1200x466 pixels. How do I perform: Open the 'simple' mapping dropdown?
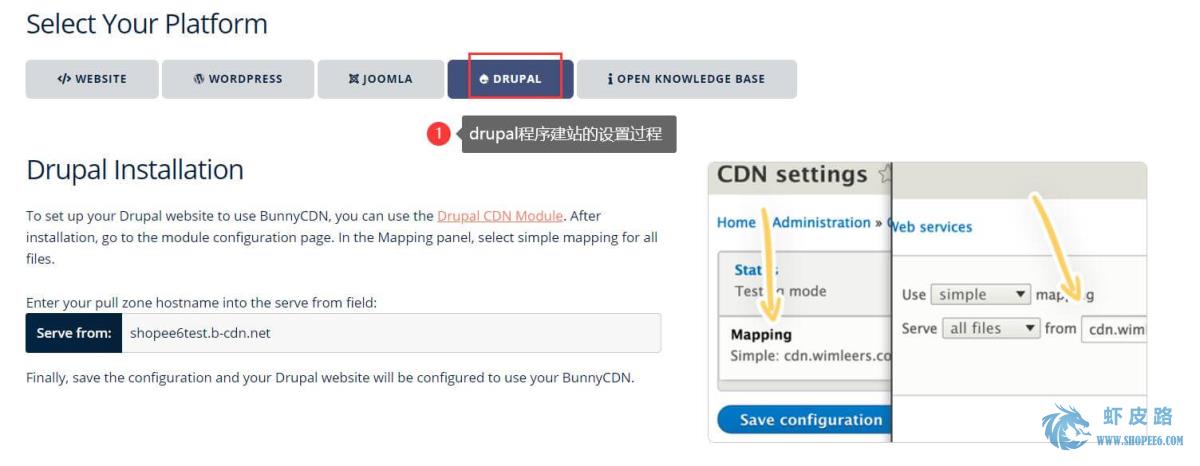(980, 295)
